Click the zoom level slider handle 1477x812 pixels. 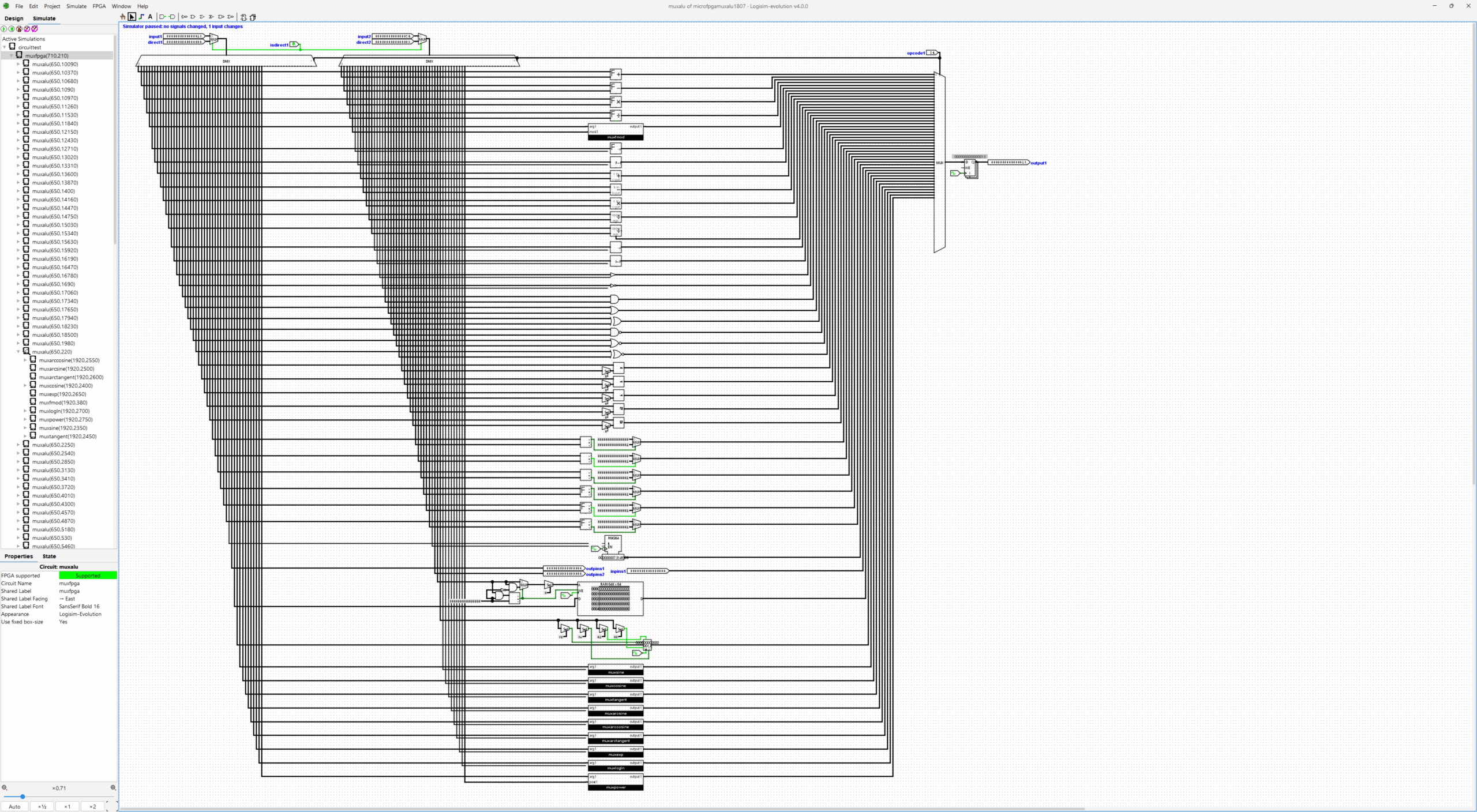23,796
